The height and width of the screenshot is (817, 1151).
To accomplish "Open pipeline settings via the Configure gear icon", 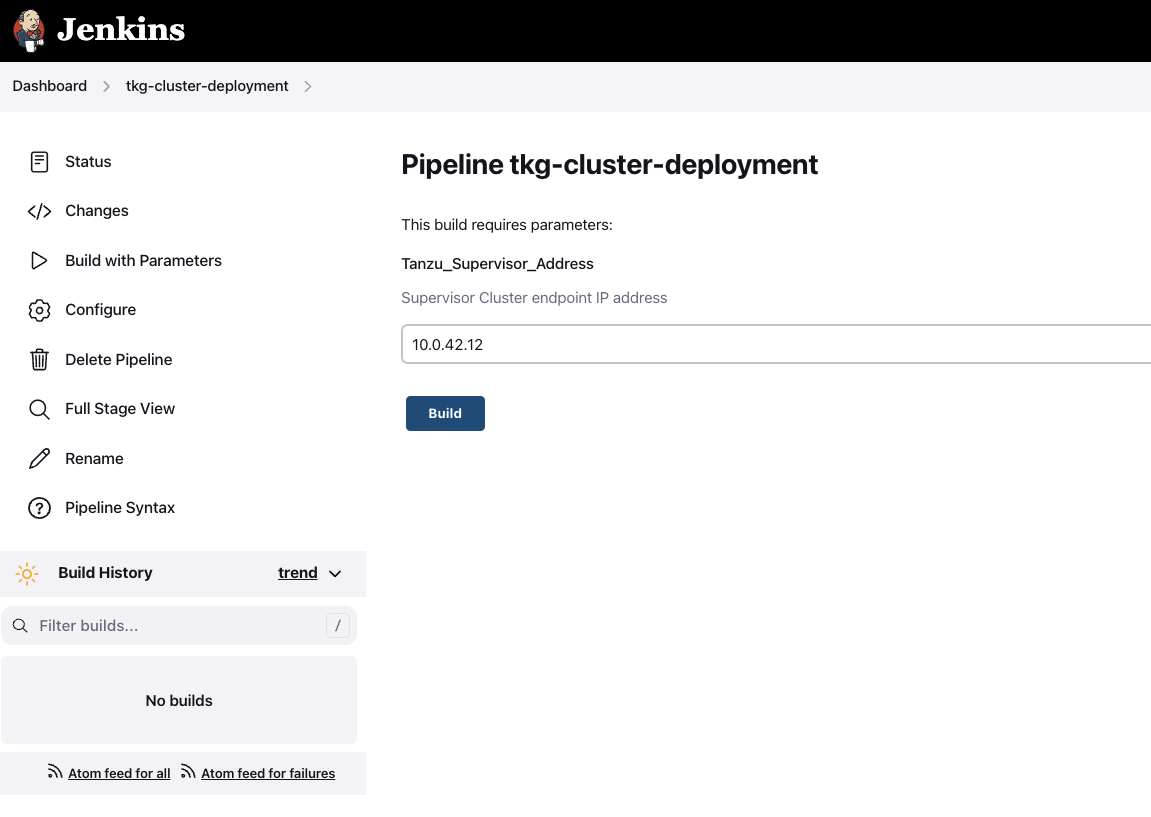I will pos(39,309).
